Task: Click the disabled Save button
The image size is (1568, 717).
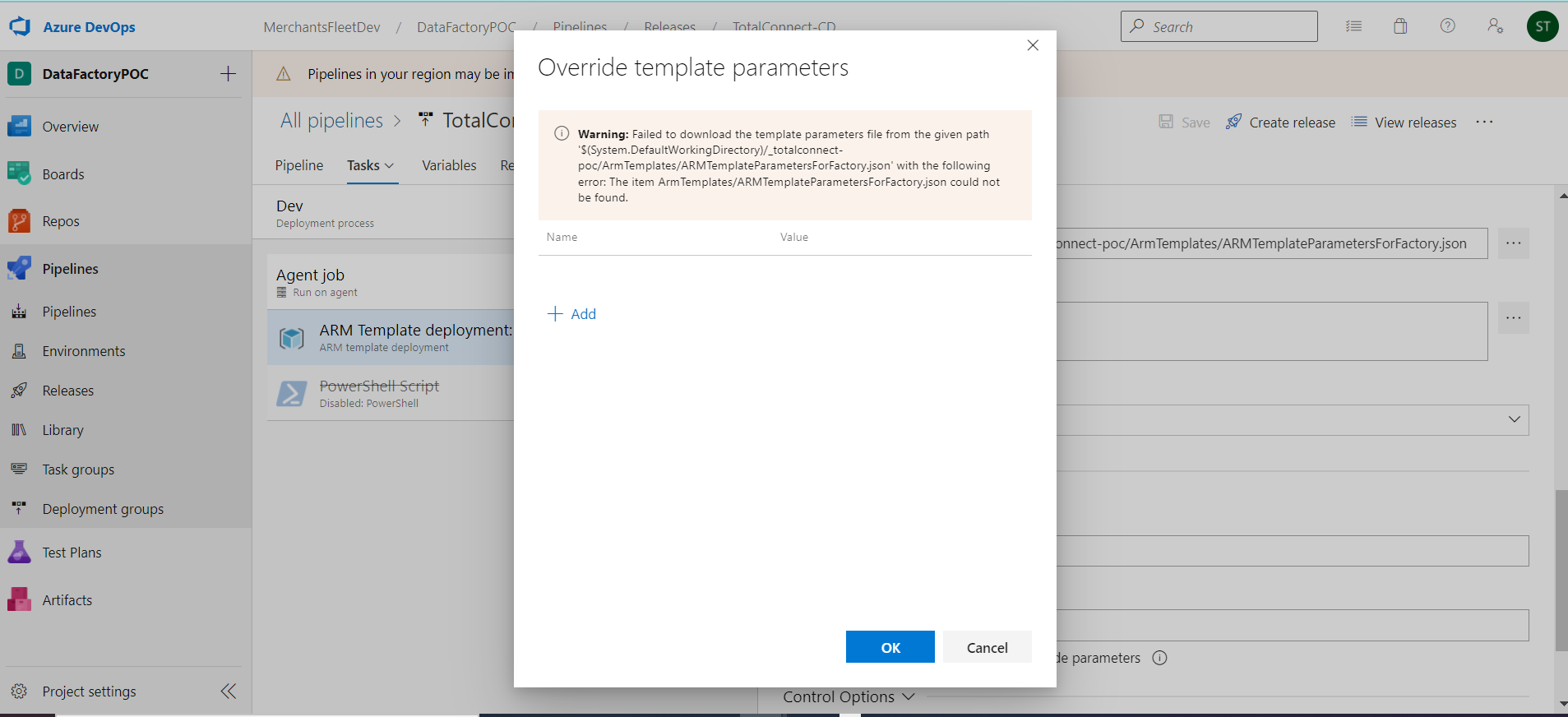Action: (x=1184, y=123)
